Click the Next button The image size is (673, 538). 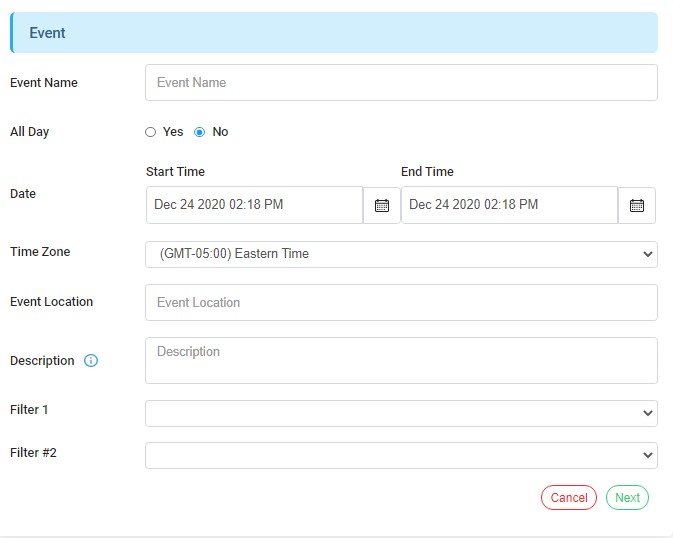point(627,497)
